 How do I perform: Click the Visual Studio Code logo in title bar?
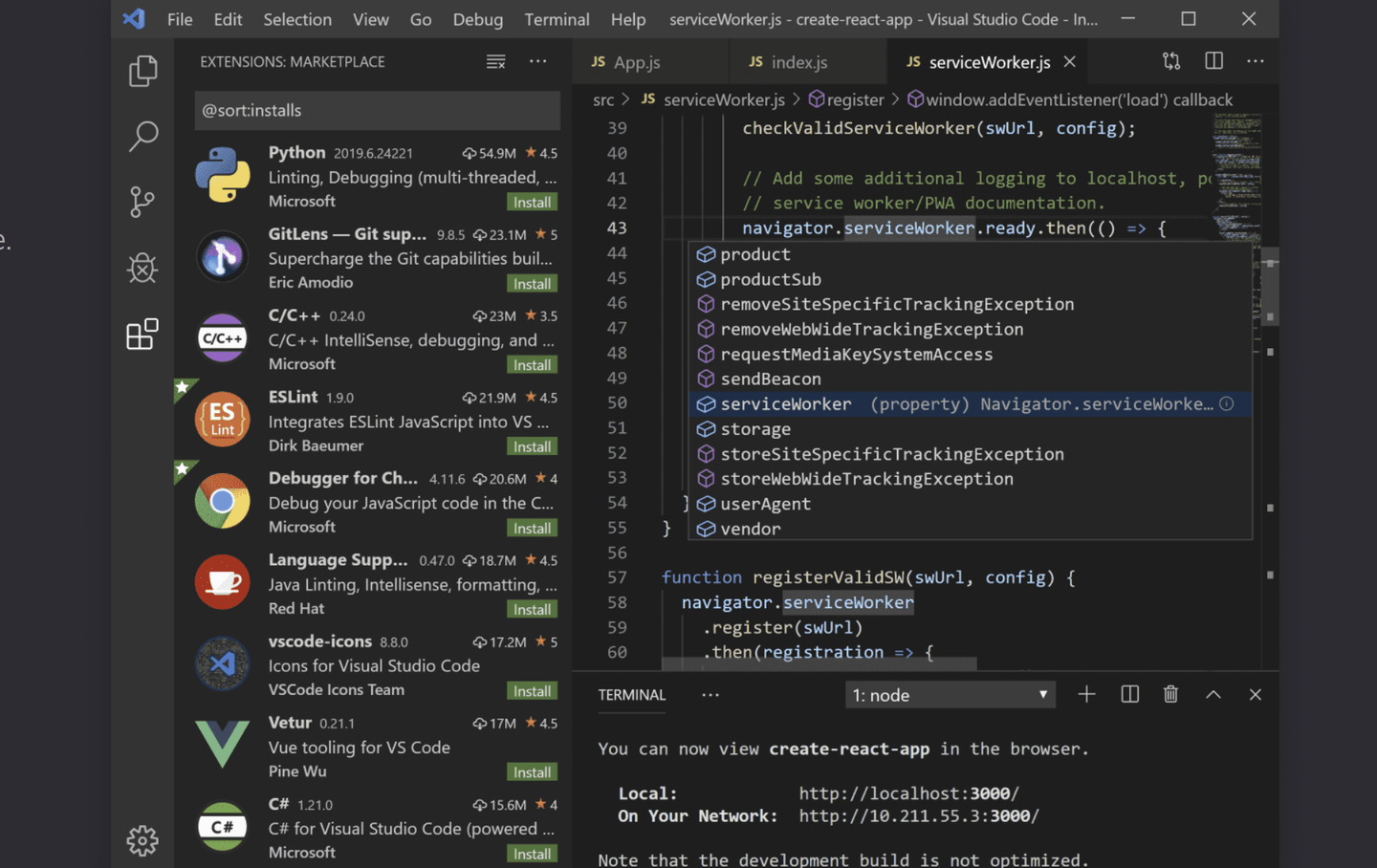click(134, 18)
